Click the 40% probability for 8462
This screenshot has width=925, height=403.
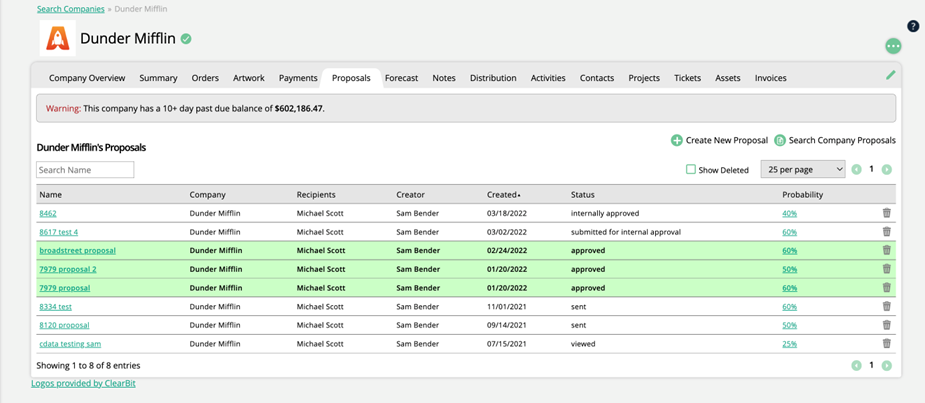tap(789, 214)
